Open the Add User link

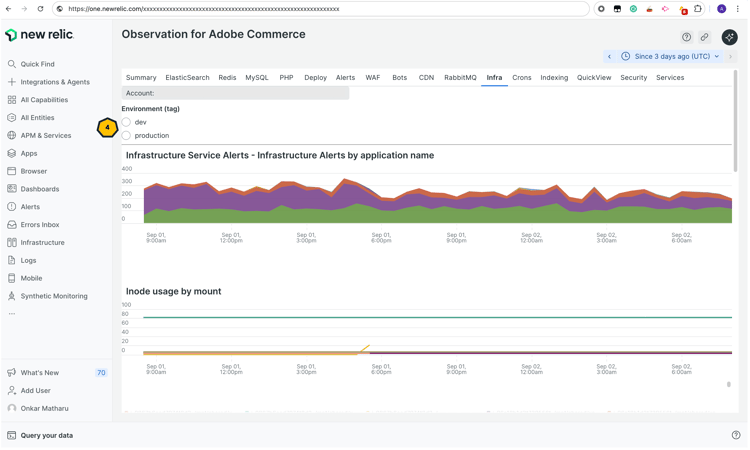point(35,391)
